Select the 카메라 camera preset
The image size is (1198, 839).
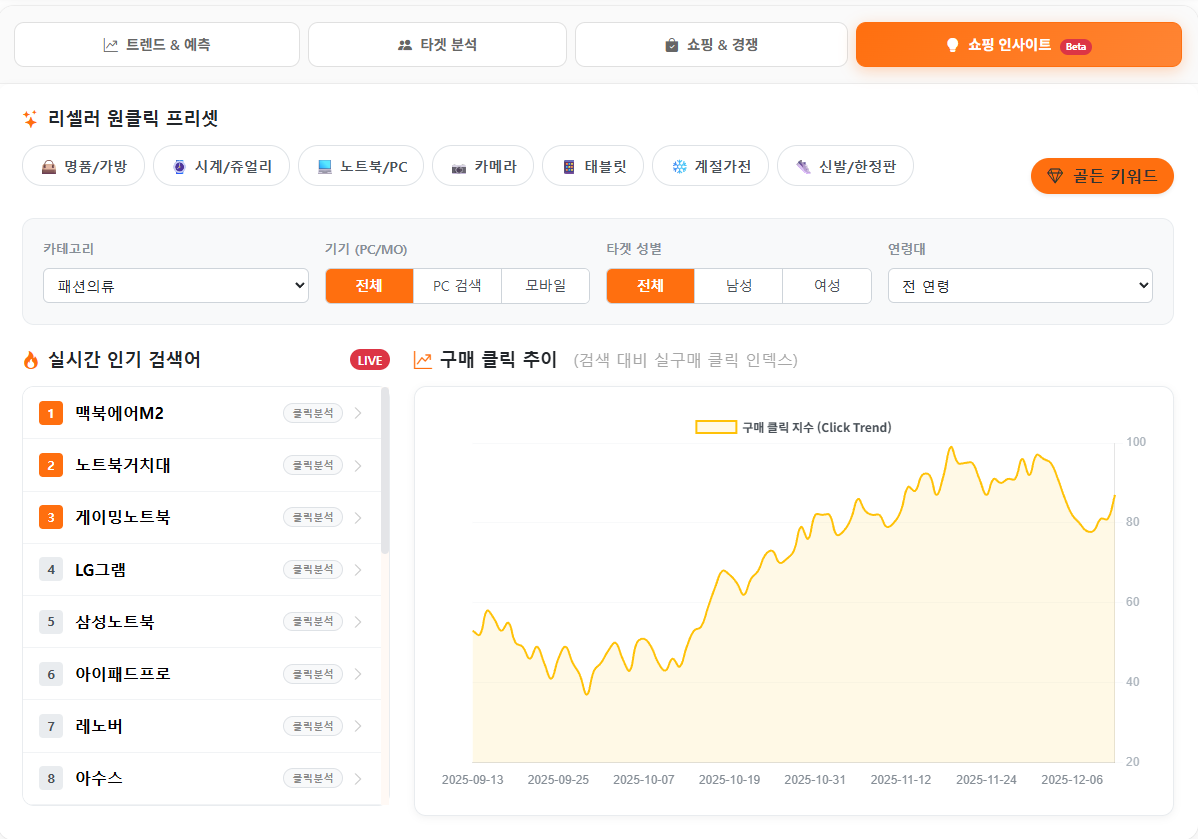point(483,165)
